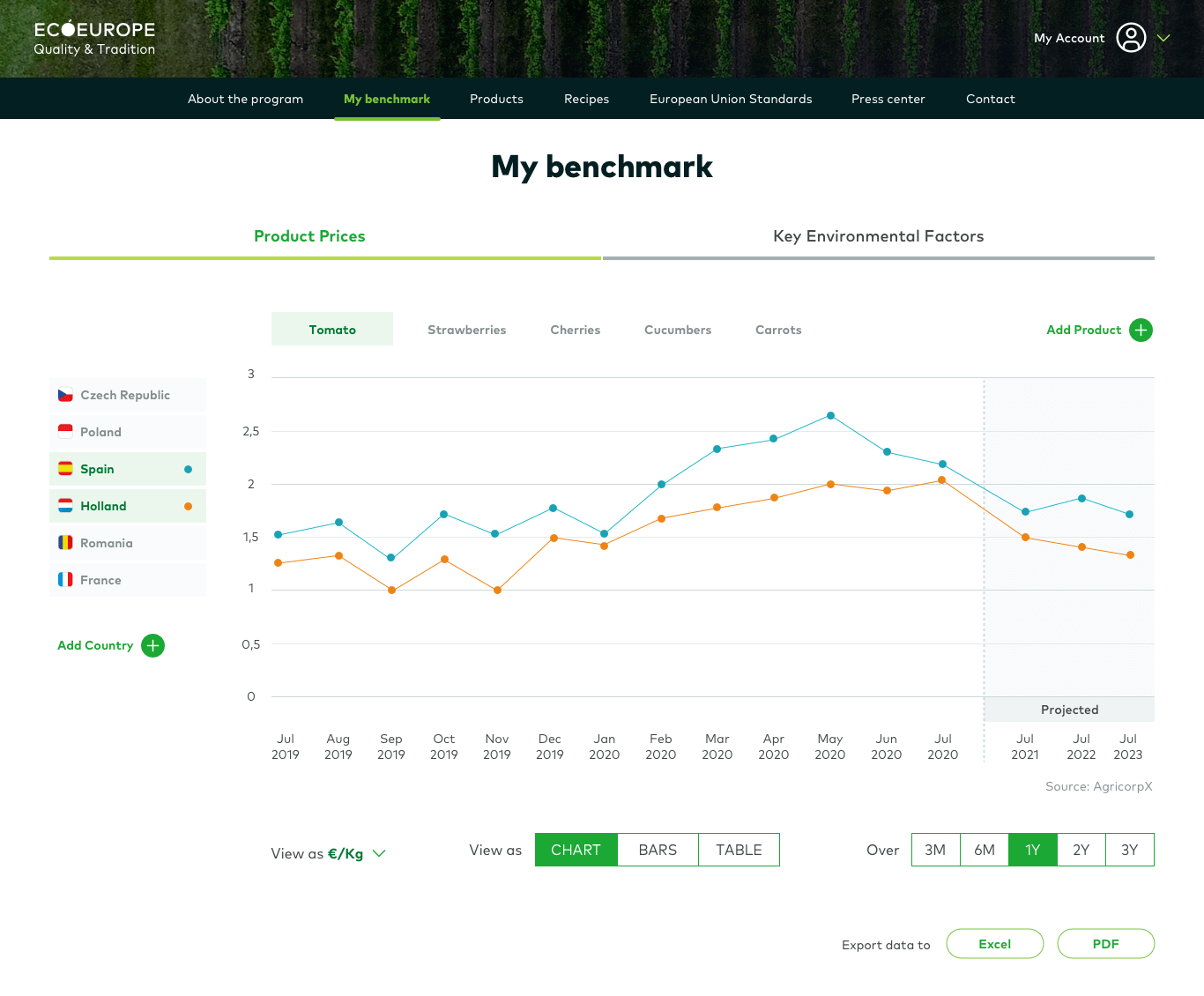
Task: Switch the view to BARS
Action: click(658, 849)
